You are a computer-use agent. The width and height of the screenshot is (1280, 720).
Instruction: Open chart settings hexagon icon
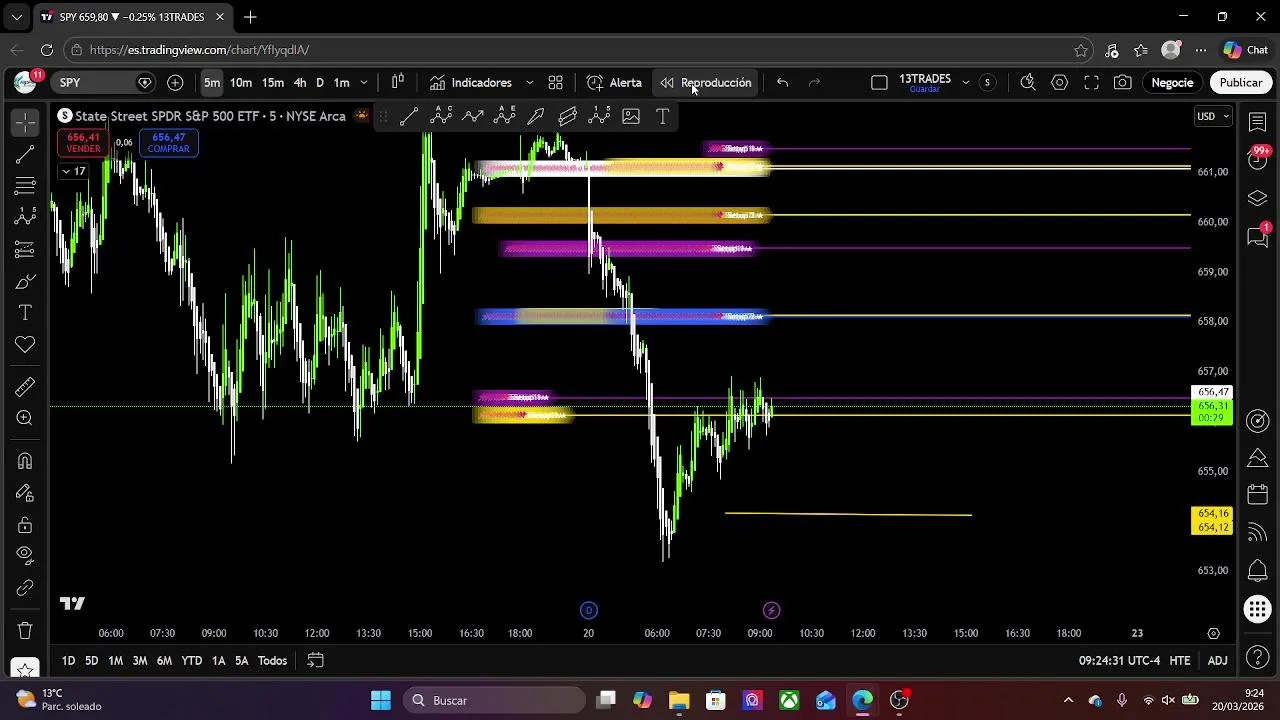point(1060,82)
